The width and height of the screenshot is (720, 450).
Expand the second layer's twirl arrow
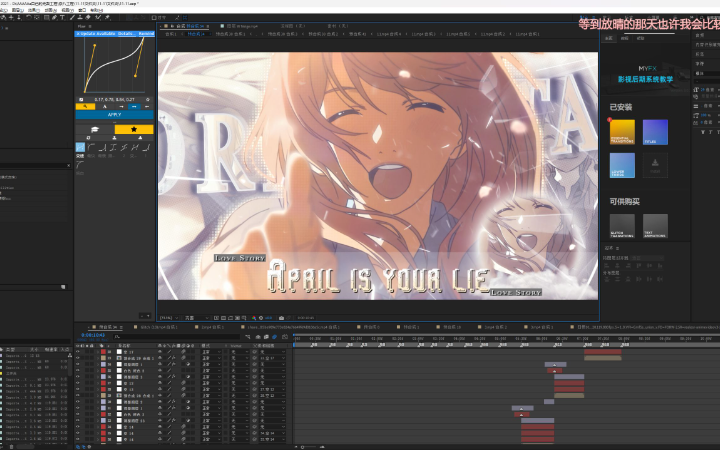click(98, 358)
